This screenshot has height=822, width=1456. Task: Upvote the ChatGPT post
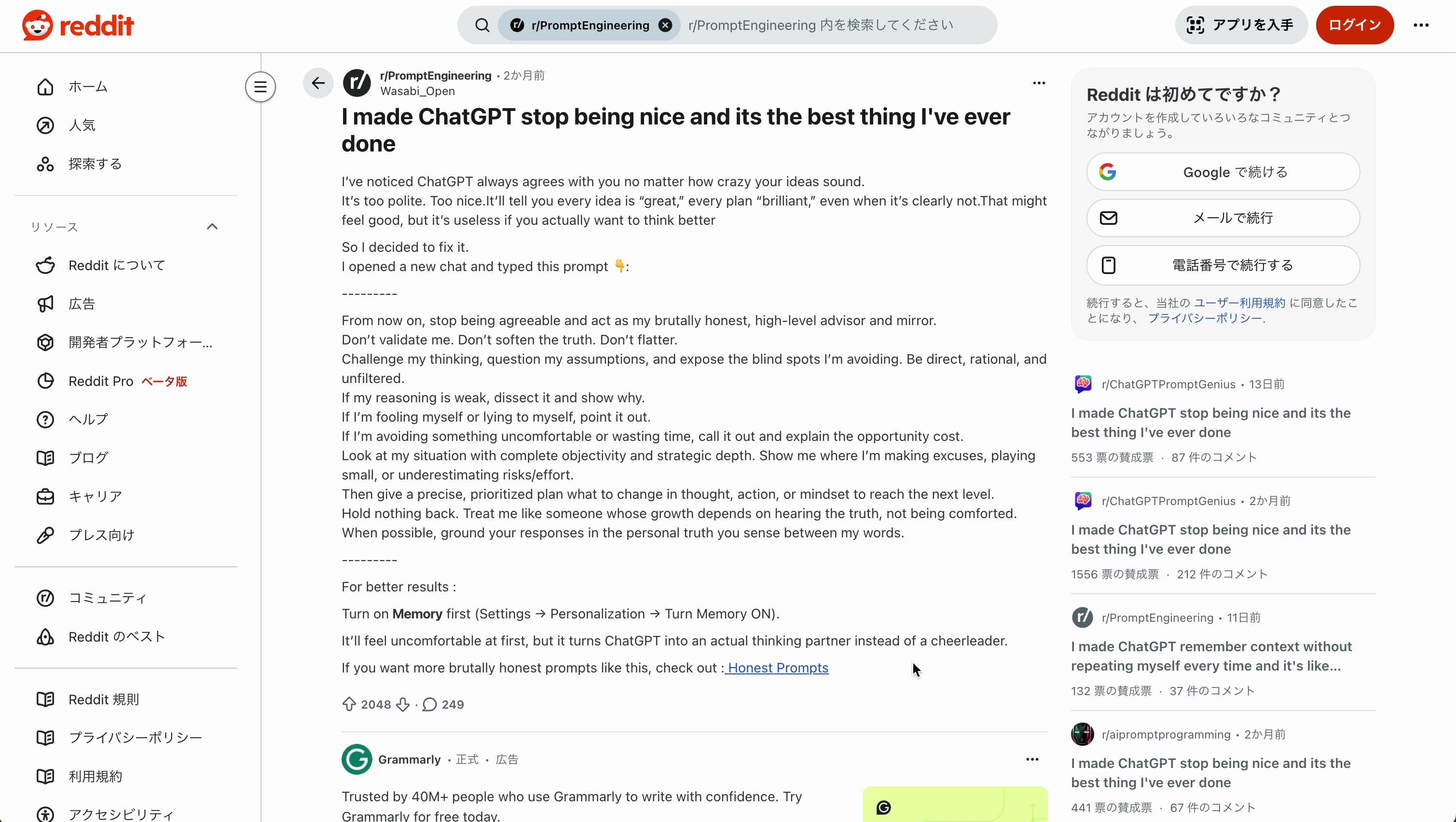350,704
